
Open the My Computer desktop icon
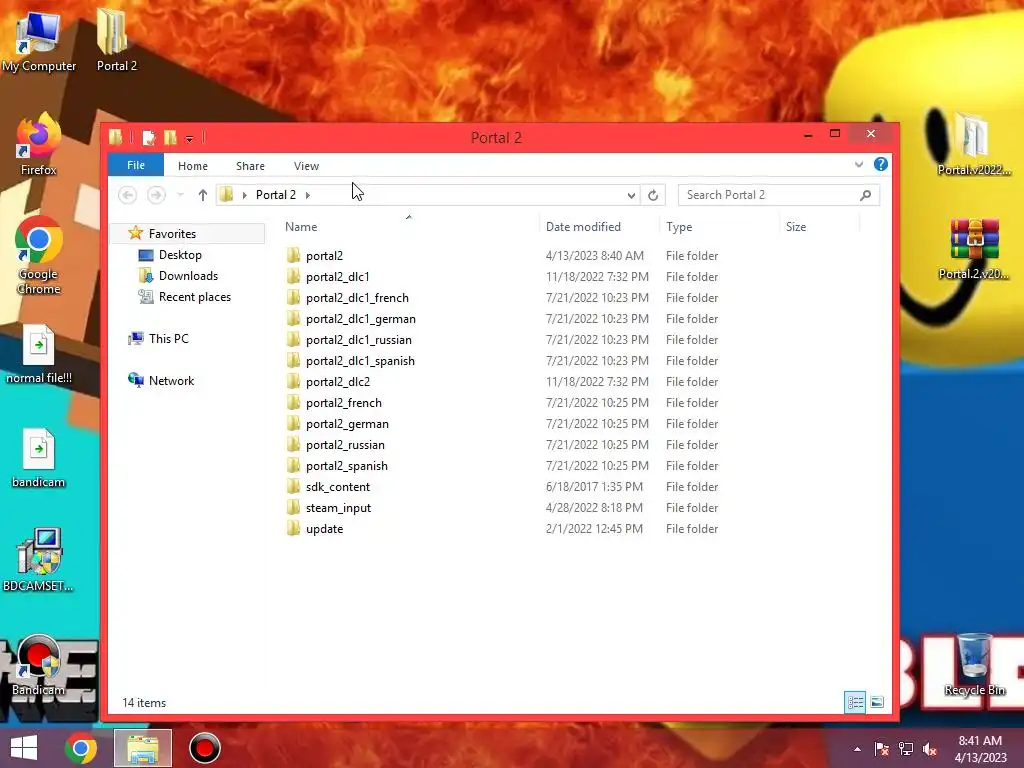[39, 40]
